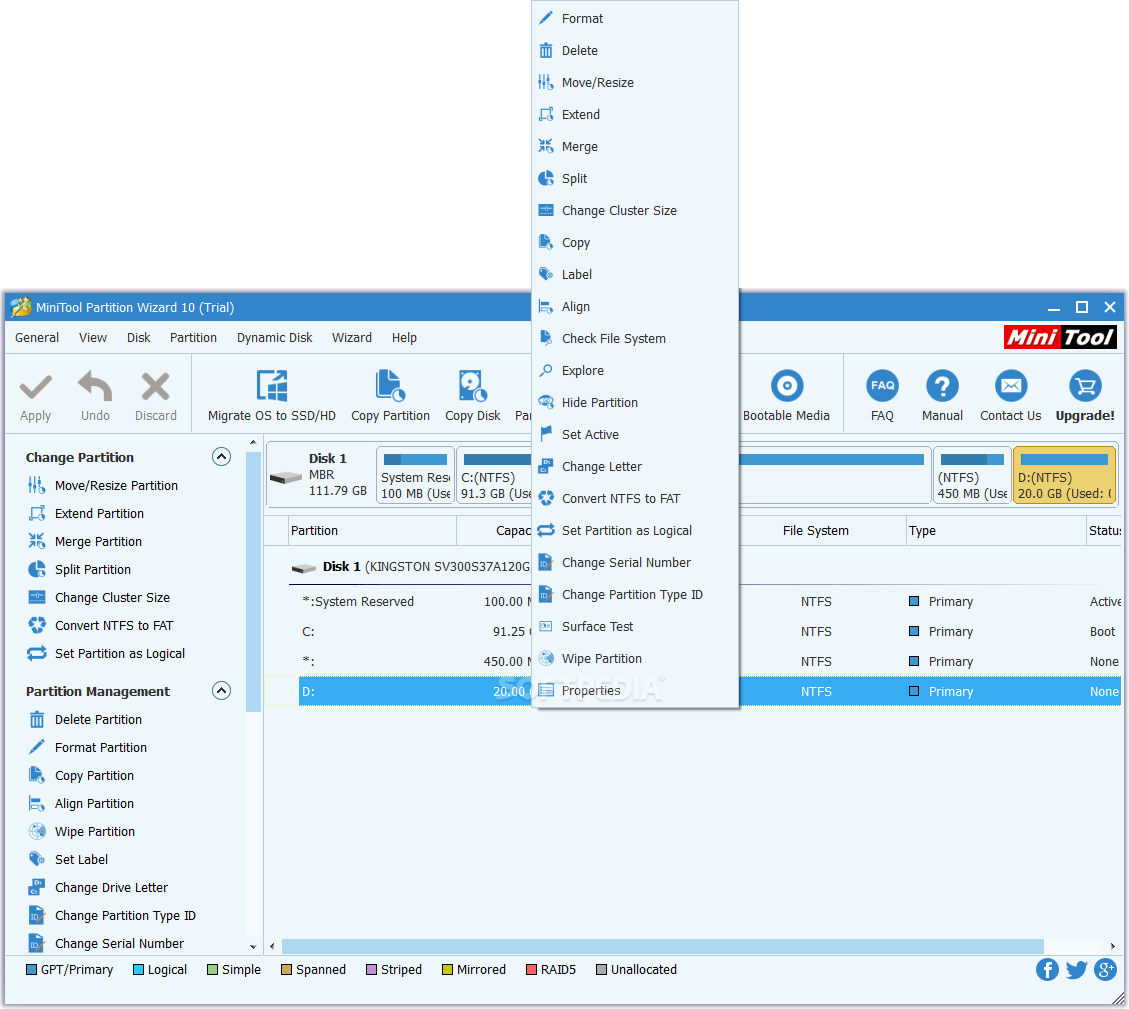Select Split from the context menu
Screen dimensions: 1129x1009
[x=635, y=179]
